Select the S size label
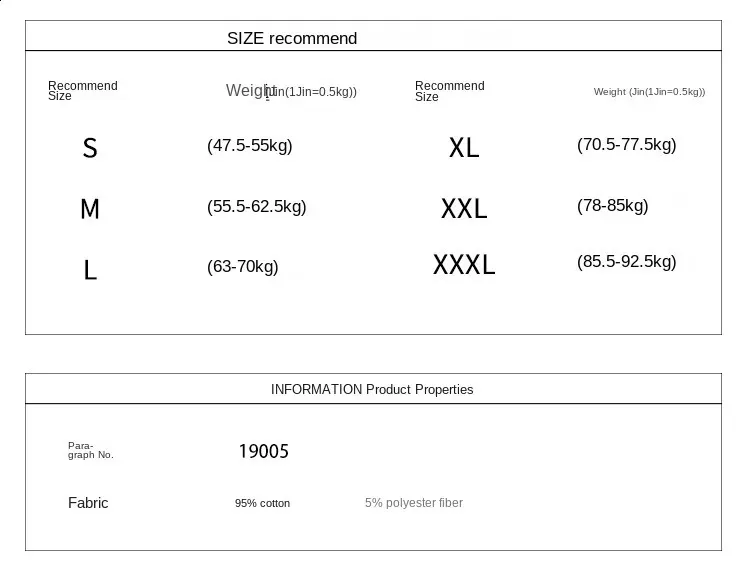This screenshot has width=750, height=584. coord(90,149)
